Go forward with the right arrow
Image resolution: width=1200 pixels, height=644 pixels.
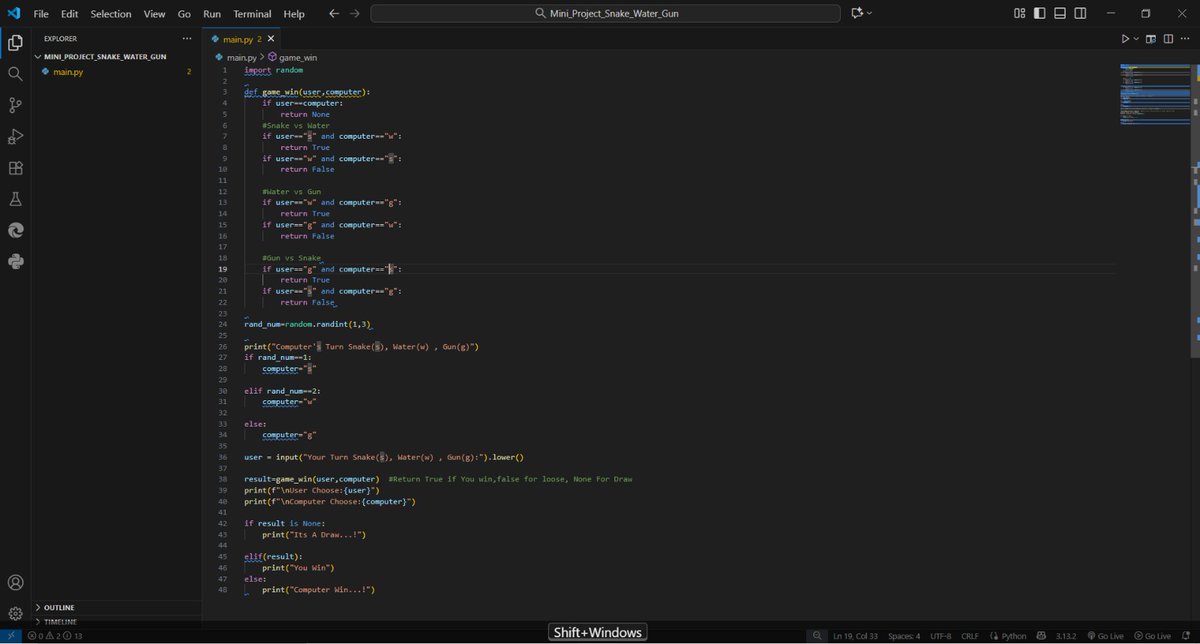tap(355, 14)
